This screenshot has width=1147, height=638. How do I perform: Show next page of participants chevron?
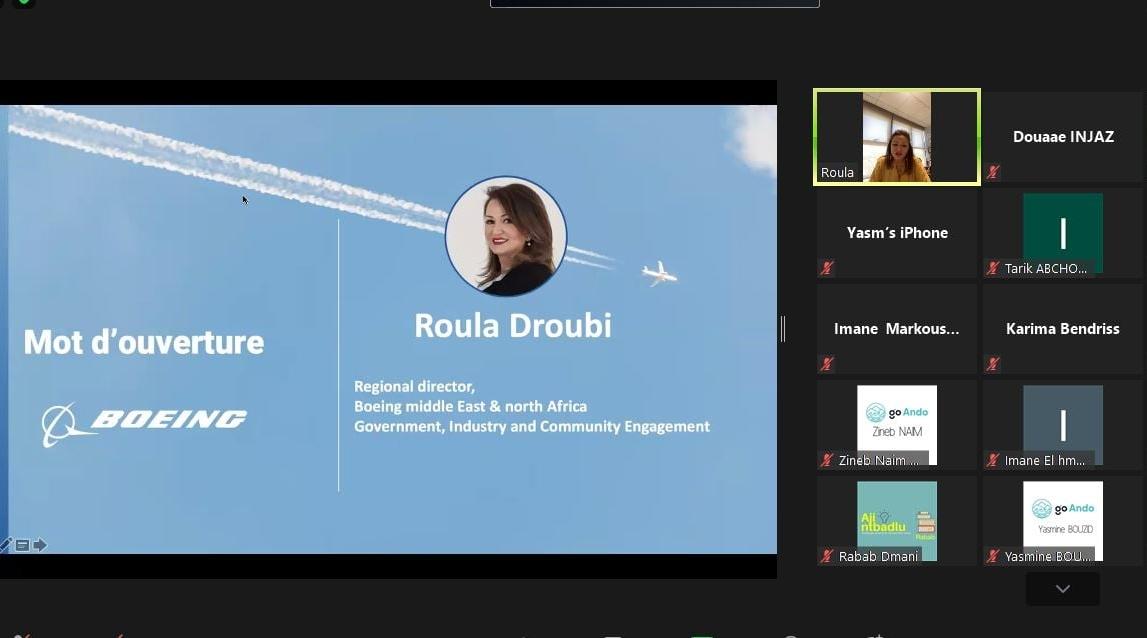[x=1062, y=589]
